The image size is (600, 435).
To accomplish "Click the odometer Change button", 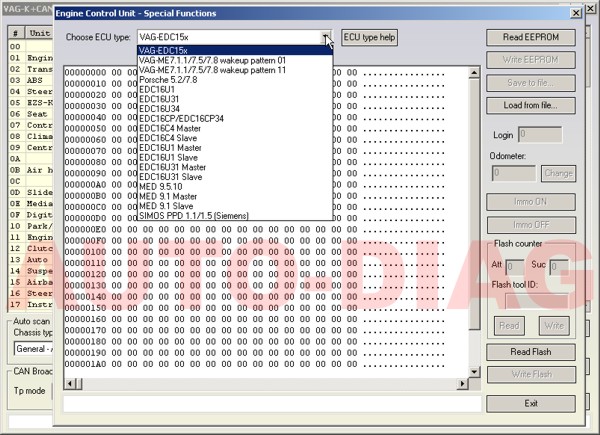I will tap(558, 174).
